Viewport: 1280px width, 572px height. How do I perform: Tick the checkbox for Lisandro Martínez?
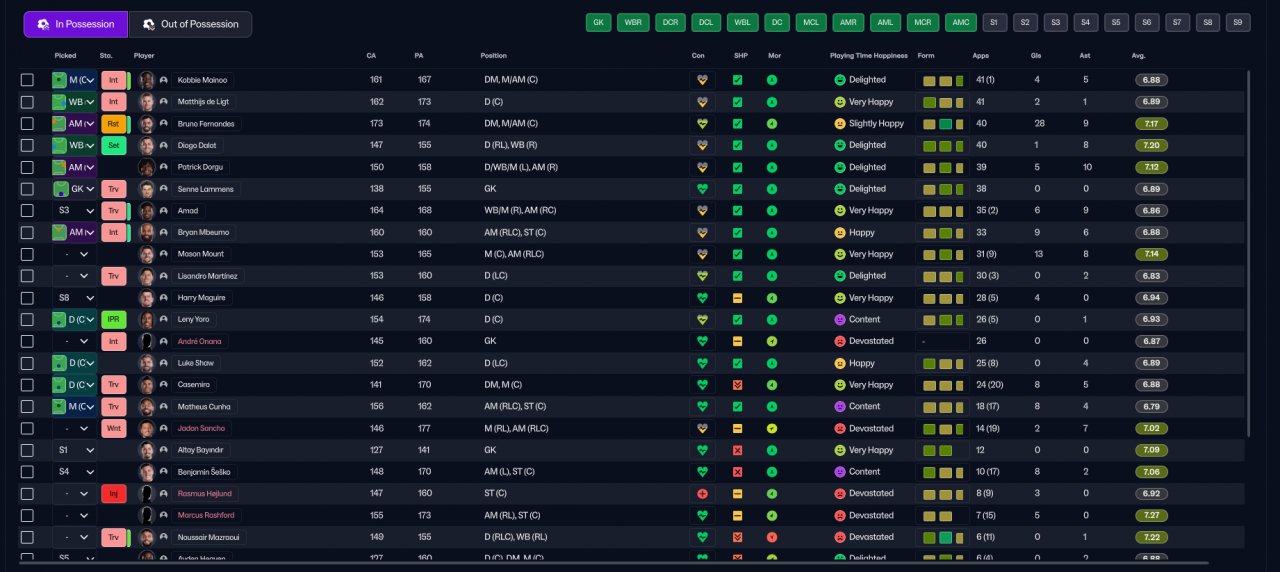[x=27, y=276]
